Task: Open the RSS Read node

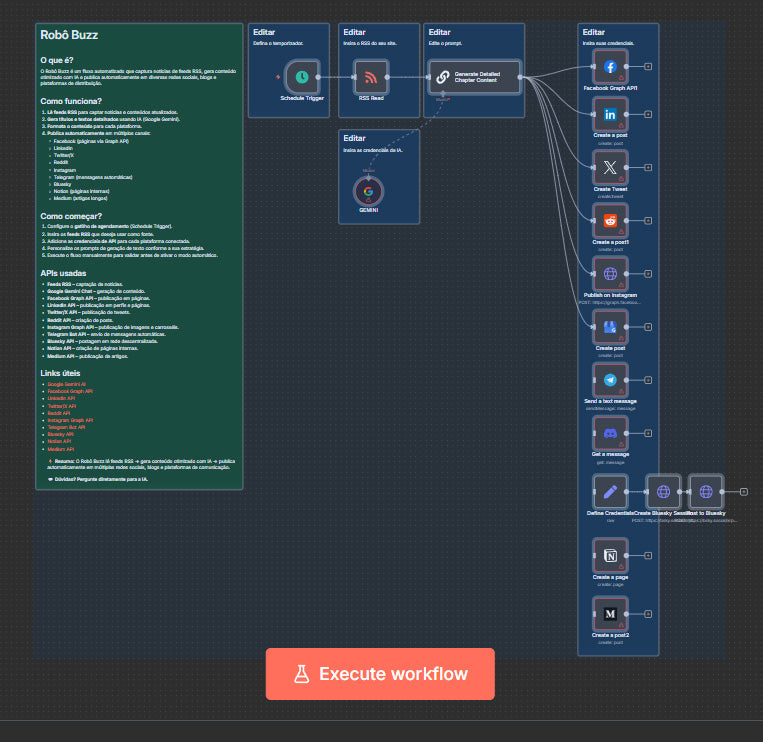Action: tap(371, 76)
